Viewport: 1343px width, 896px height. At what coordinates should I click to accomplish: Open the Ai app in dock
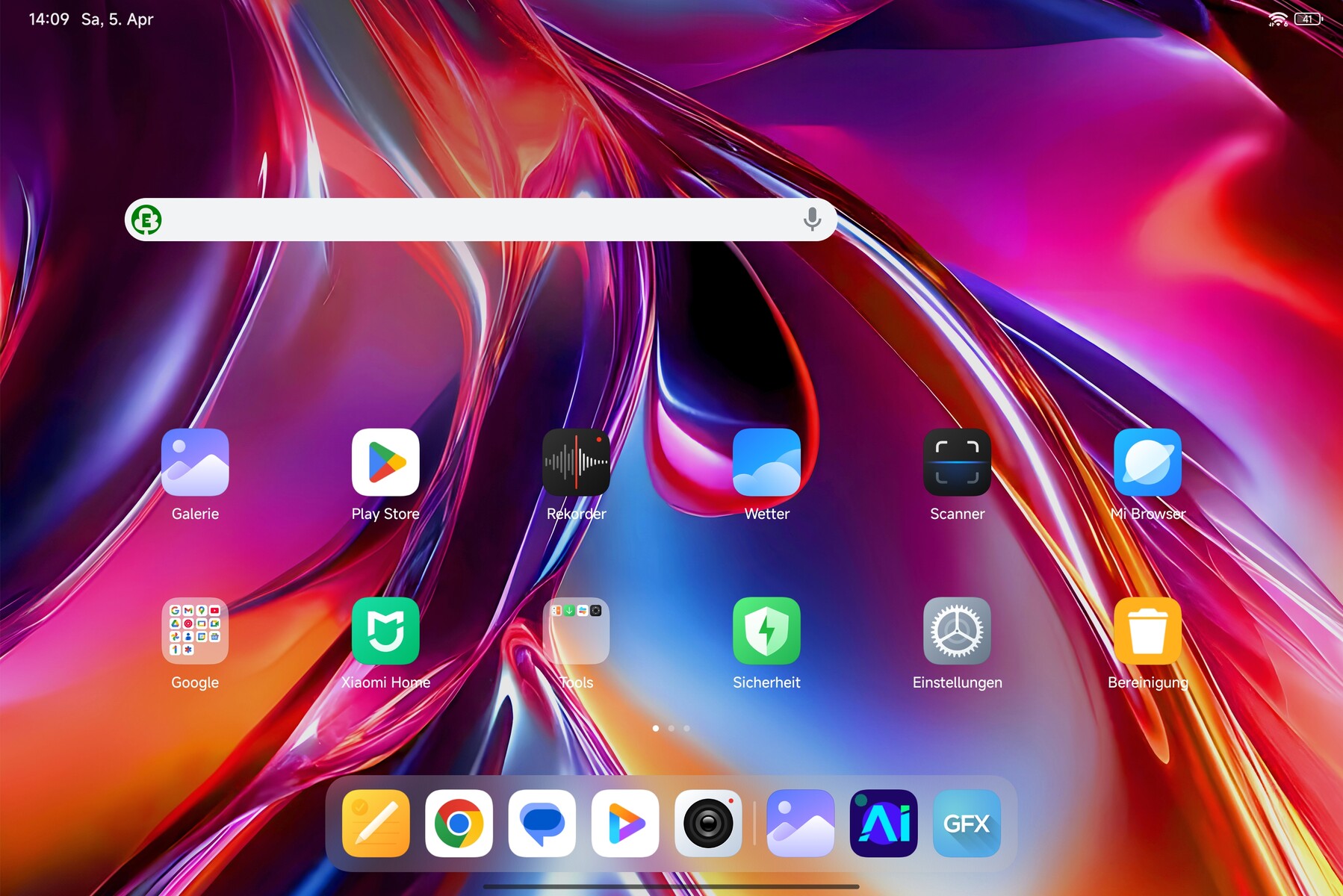(884, 824)
